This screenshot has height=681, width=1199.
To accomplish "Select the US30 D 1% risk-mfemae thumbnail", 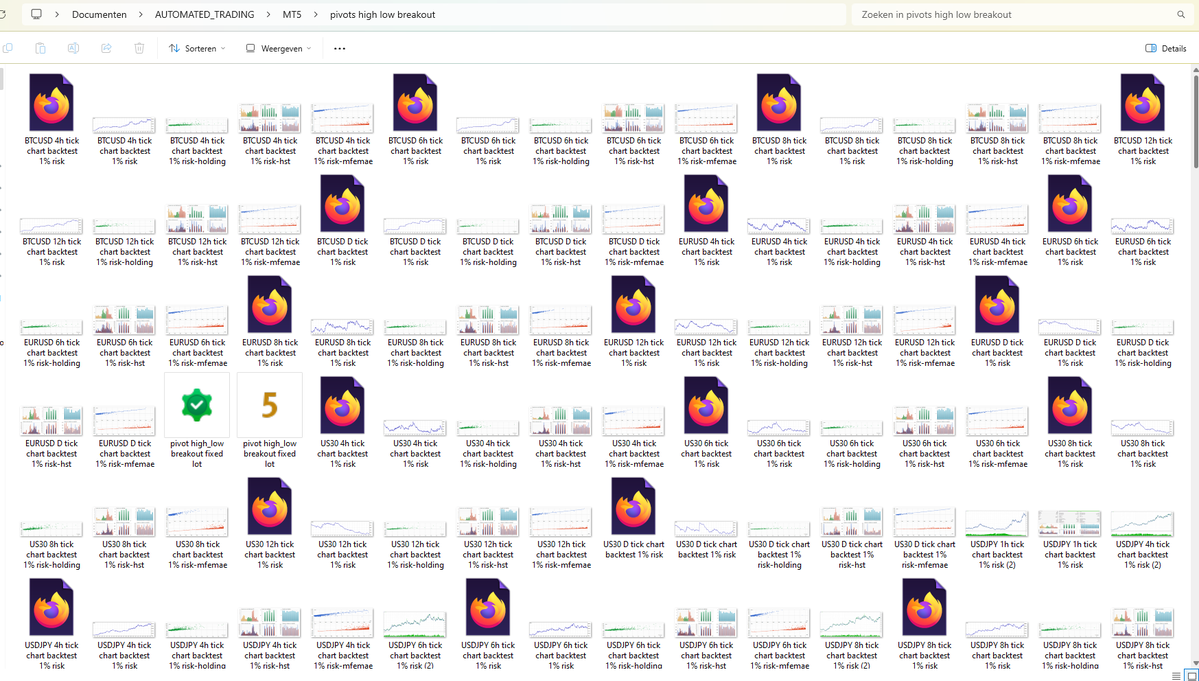I will 925,522.
